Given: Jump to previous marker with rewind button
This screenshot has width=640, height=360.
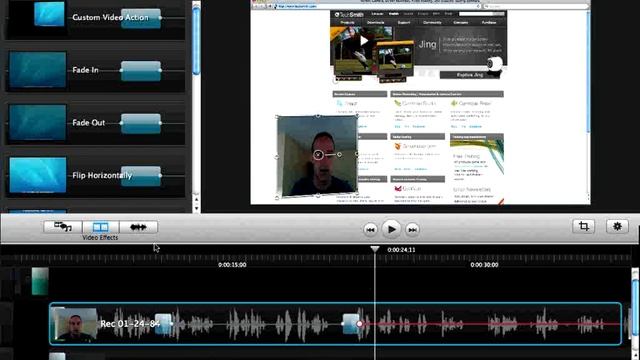Looking at the screenshot, I should tap(370, 230).
